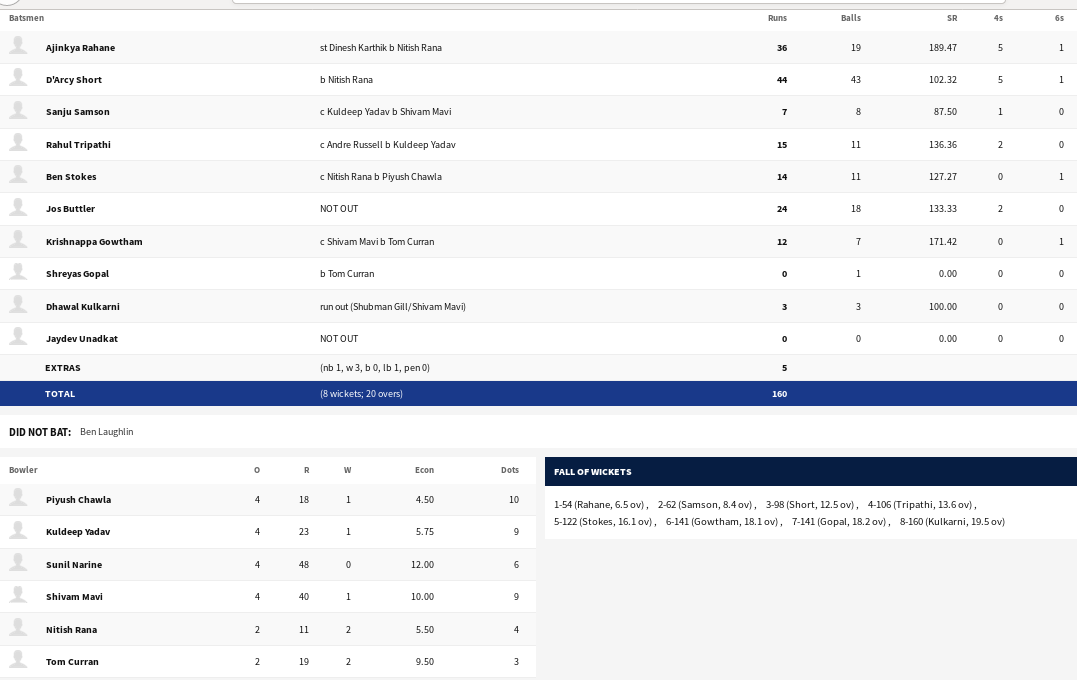Click the Econ column header
This screenshot has height=680, width=1077.
click(x=424, y=470)
